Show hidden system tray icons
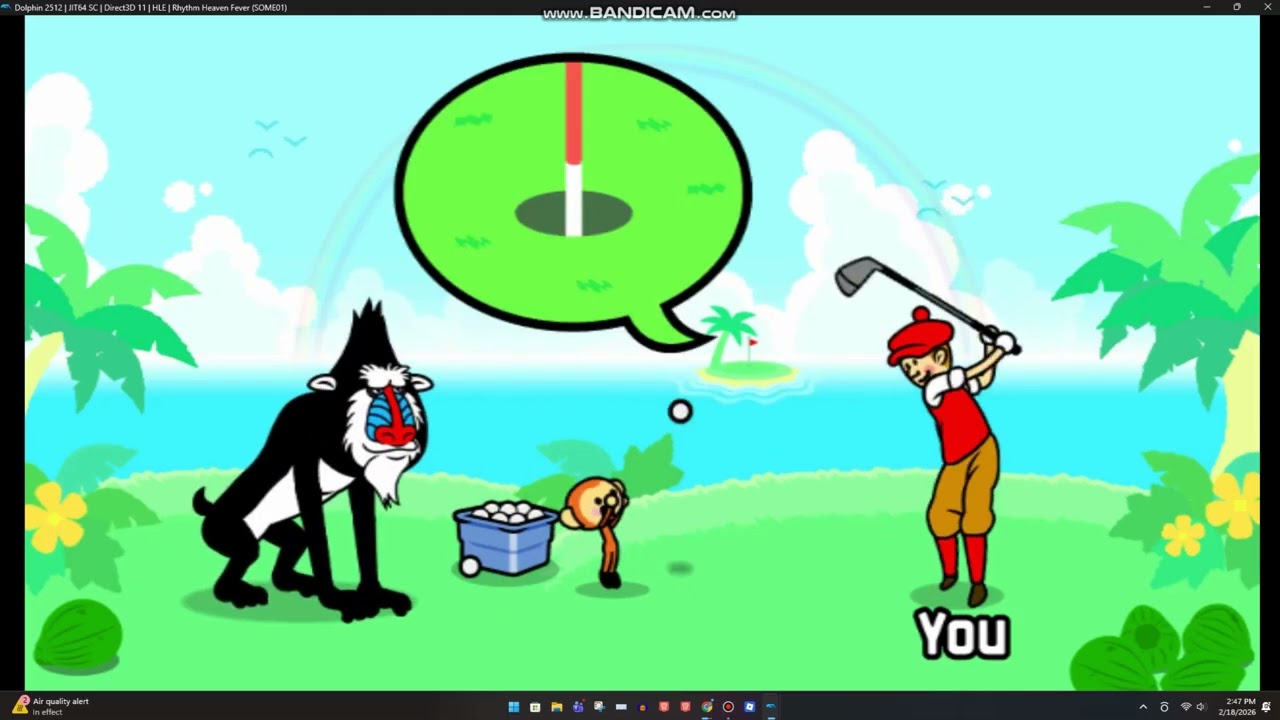 (x=1143, y=707)
